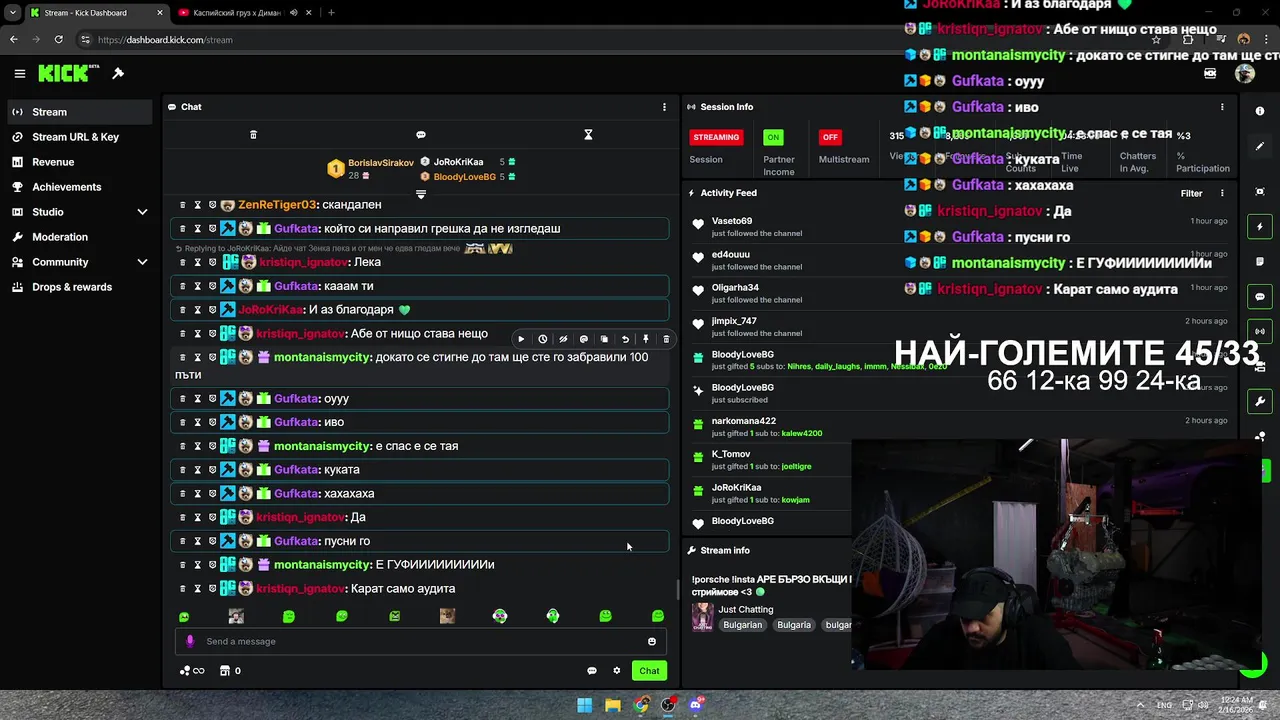
Task: Click the dog photo emote in emote row
Action: pyautogui.click(x=447, y=616)
